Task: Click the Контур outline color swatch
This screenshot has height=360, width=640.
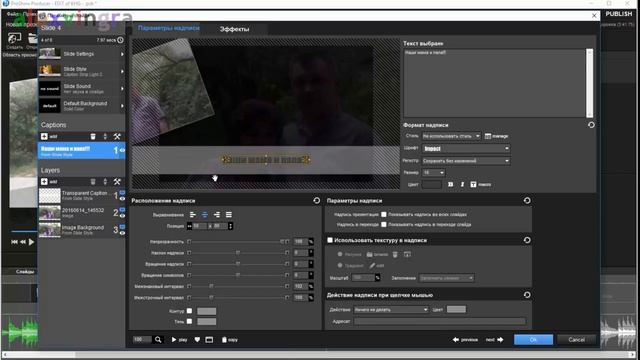Action: [x=207, y=311]
